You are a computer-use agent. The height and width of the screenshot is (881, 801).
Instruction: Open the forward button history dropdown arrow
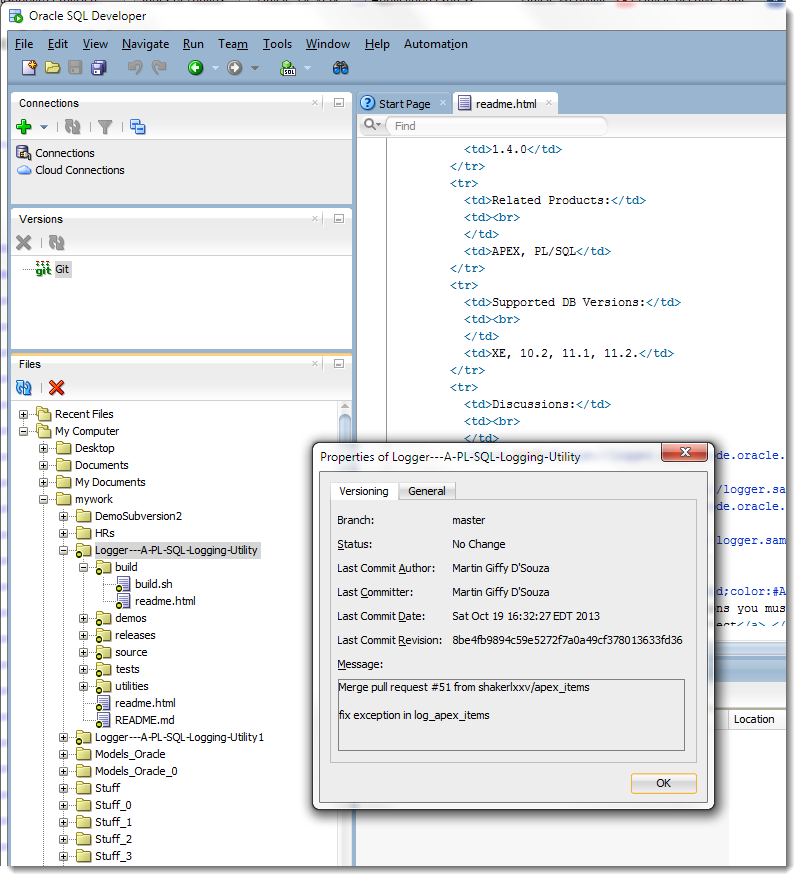(255, 69)
